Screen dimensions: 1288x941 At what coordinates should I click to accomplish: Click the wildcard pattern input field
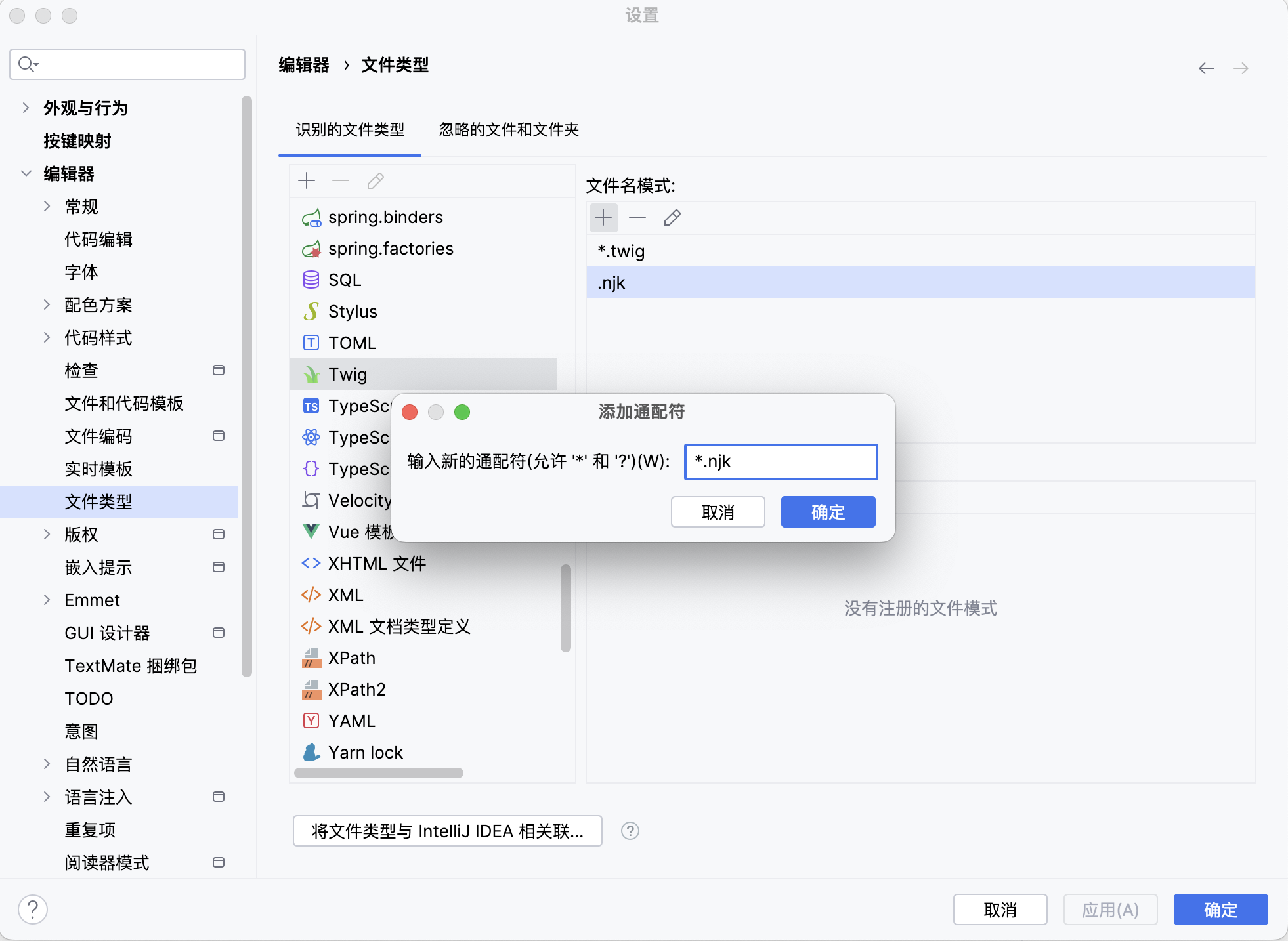pyautogui.click(x=781, y=461)
